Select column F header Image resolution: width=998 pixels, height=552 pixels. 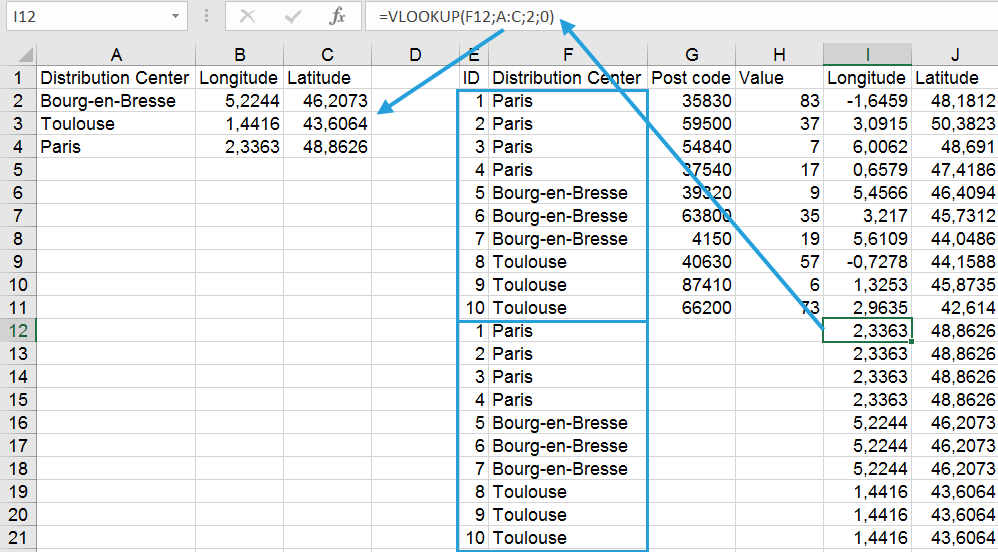568,55
